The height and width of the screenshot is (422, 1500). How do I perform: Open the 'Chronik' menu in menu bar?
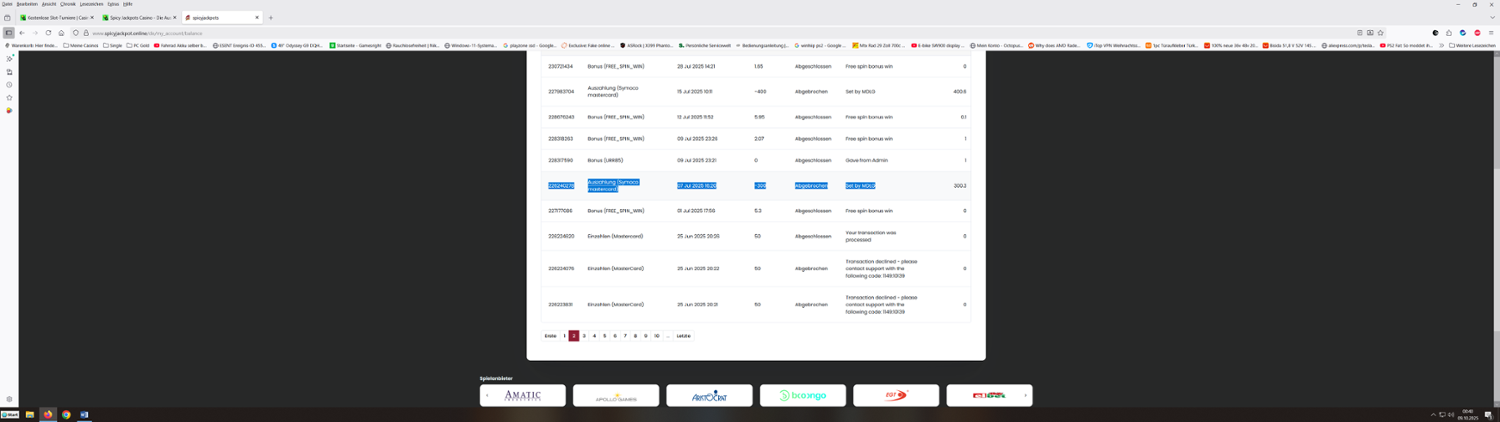68,4
